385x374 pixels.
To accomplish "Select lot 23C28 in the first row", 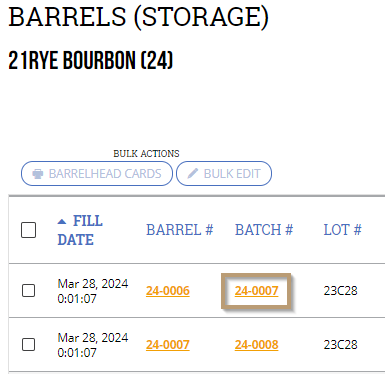I will click(x=340, y=291).
